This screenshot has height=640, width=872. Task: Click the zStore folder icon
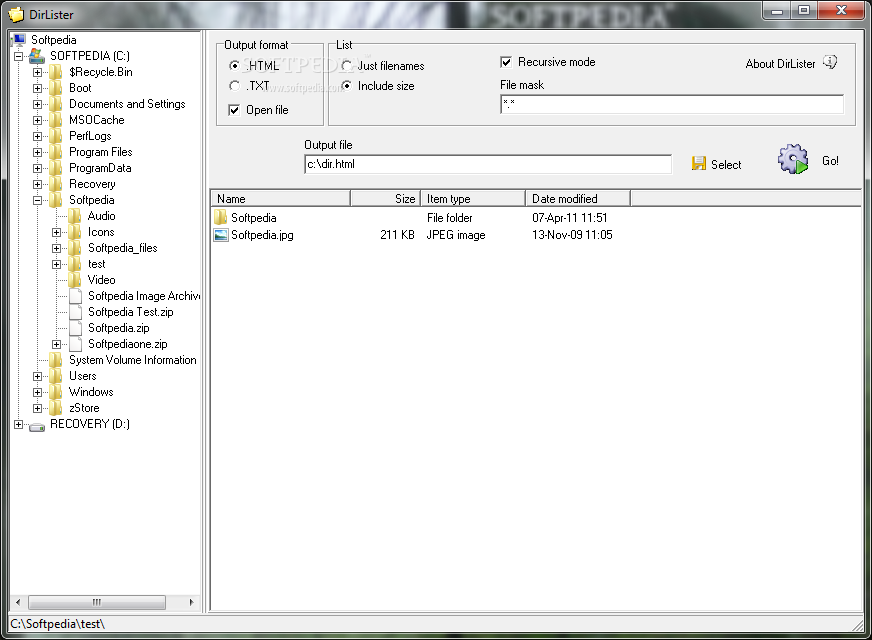point(56,409)
